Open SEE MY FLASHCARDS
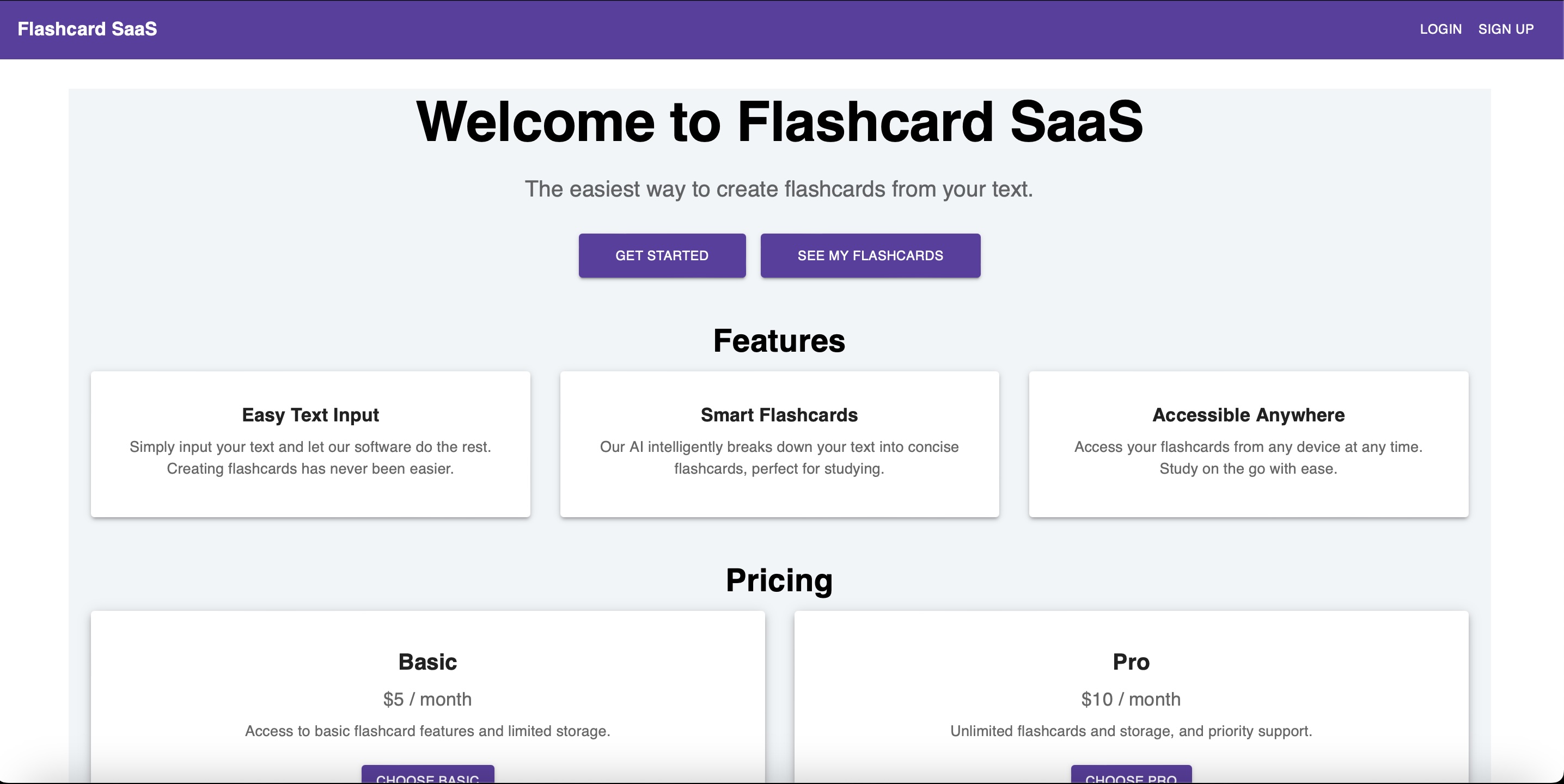 [x=870, y=255]
